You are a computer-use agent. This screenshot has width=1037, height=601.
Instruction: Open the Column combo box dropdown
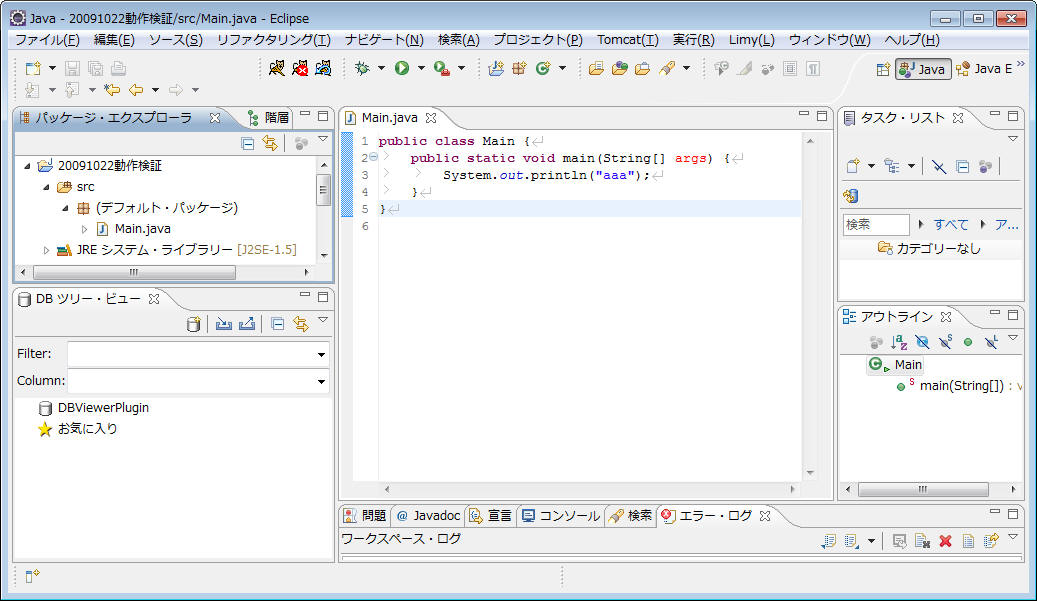[321, 381]
